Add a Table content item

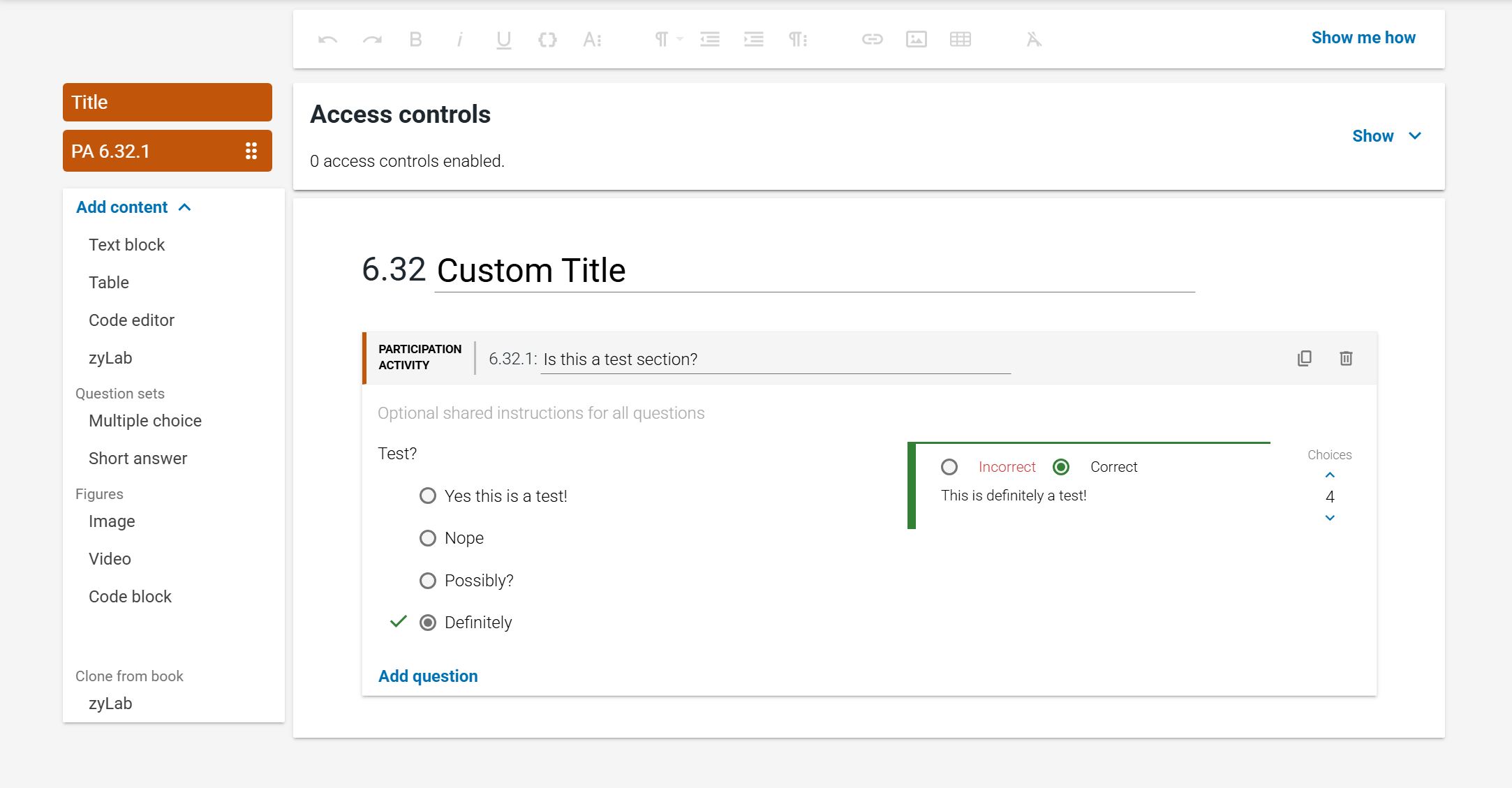click(109, 283)
